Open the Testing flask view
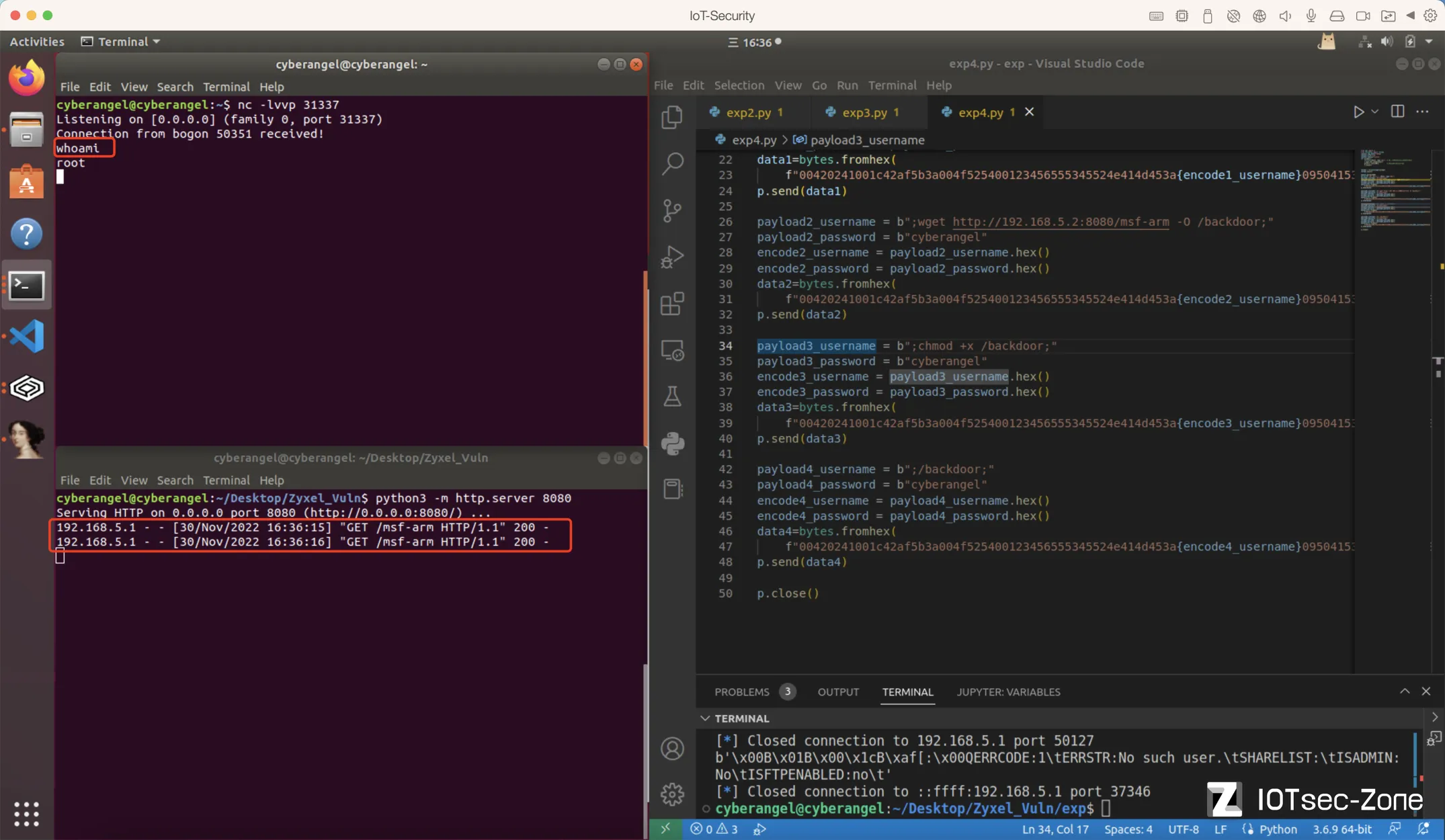 coord(672,396)
